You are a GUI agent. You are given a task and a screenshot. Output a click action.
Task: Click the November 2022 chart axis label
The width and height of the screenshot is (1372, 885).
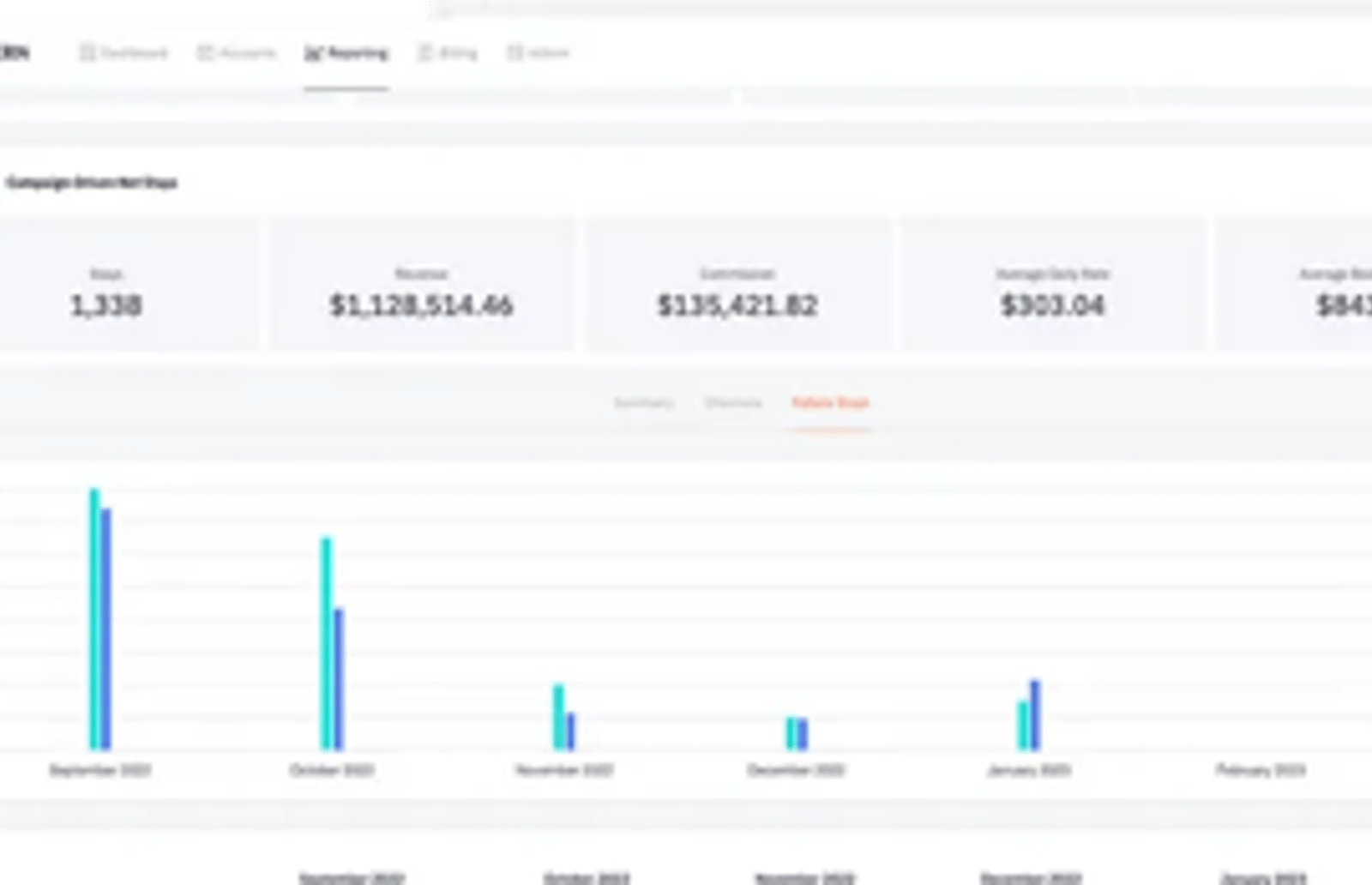pos(564,770)
